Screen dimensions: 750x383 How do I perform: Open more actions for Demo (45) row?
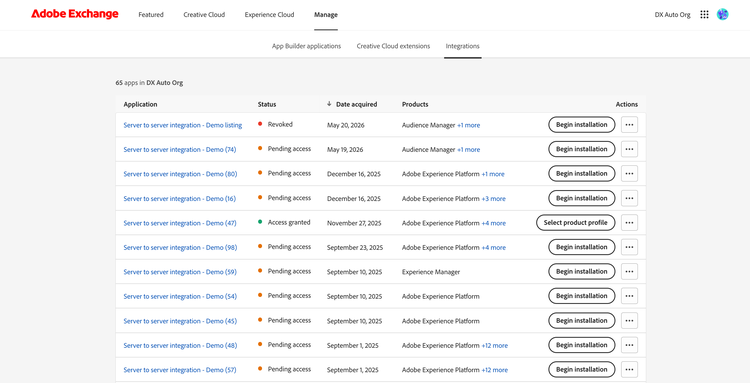[x=629, y=320]
